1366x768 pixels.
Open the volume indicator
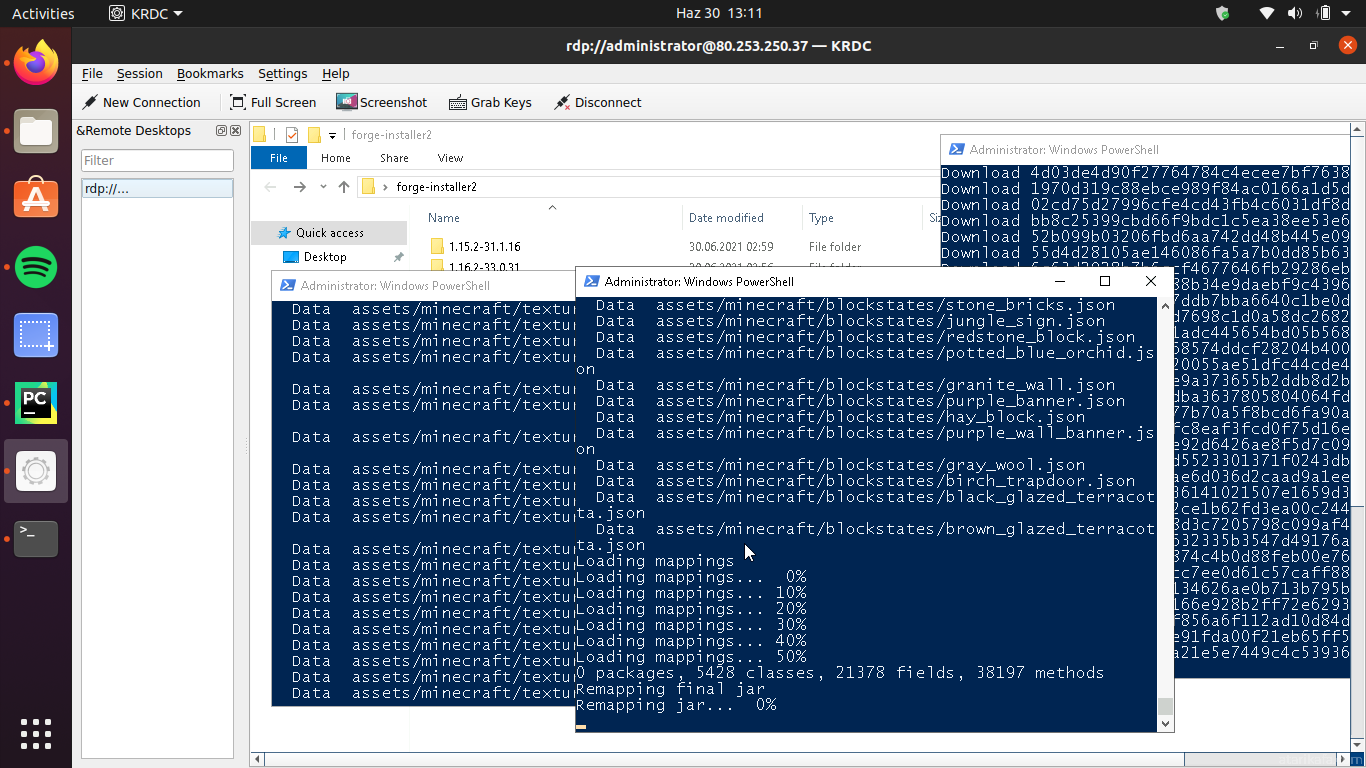click(x=1295, y=13)
